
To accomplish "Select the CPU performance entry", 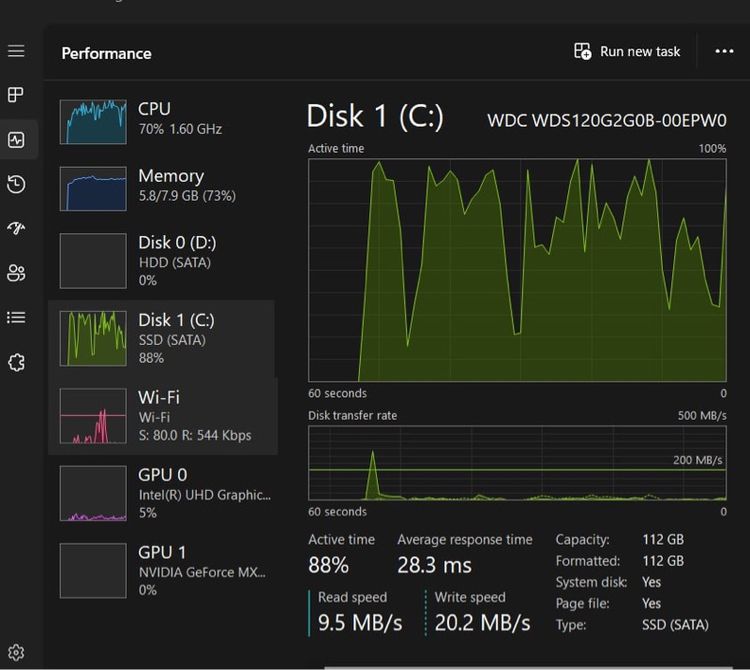I will 161,120.
